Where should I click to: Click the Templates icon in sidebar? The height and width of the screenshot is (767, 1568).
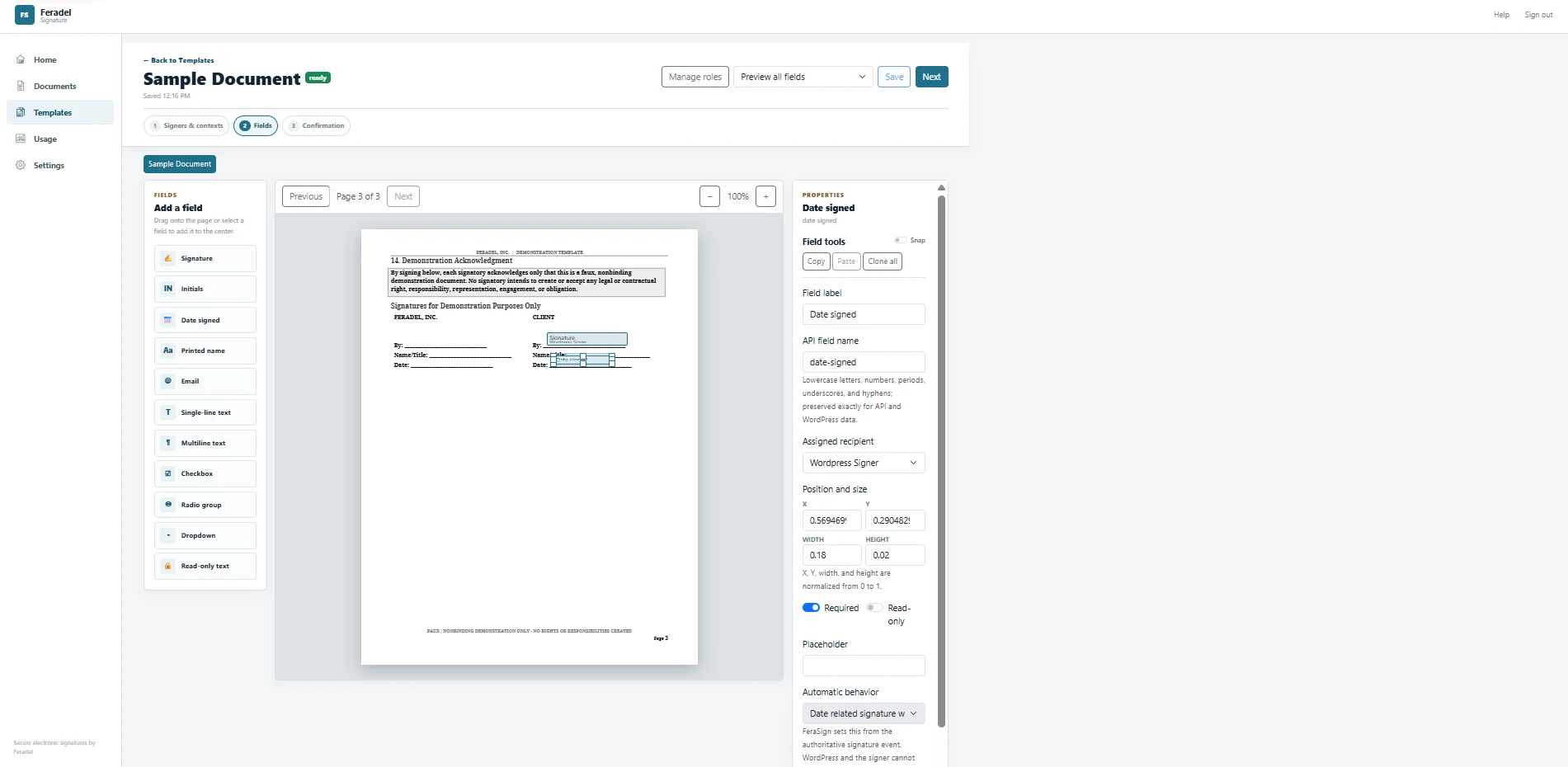point(21,112)
